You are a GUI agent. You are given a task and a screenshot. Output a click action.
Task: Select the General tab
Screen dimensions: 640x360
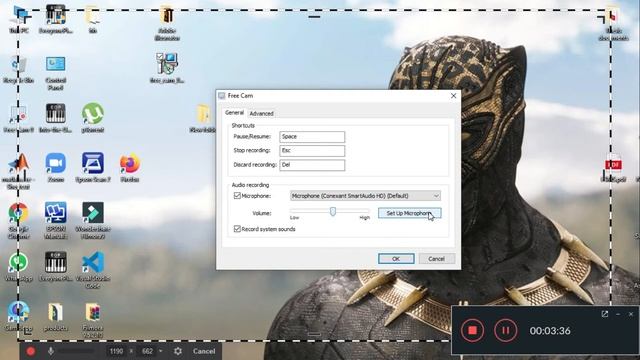pos(234,113)
